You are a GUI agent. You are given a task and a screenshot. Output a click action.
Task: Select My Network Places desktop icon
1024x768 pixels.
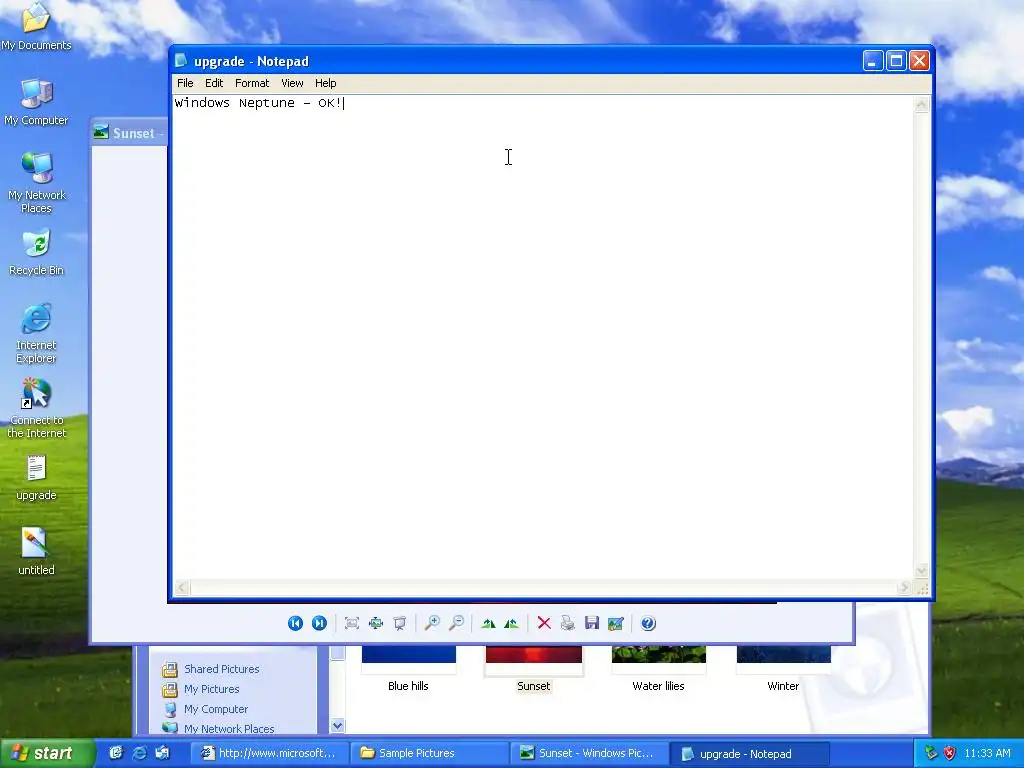click(36, 182)
